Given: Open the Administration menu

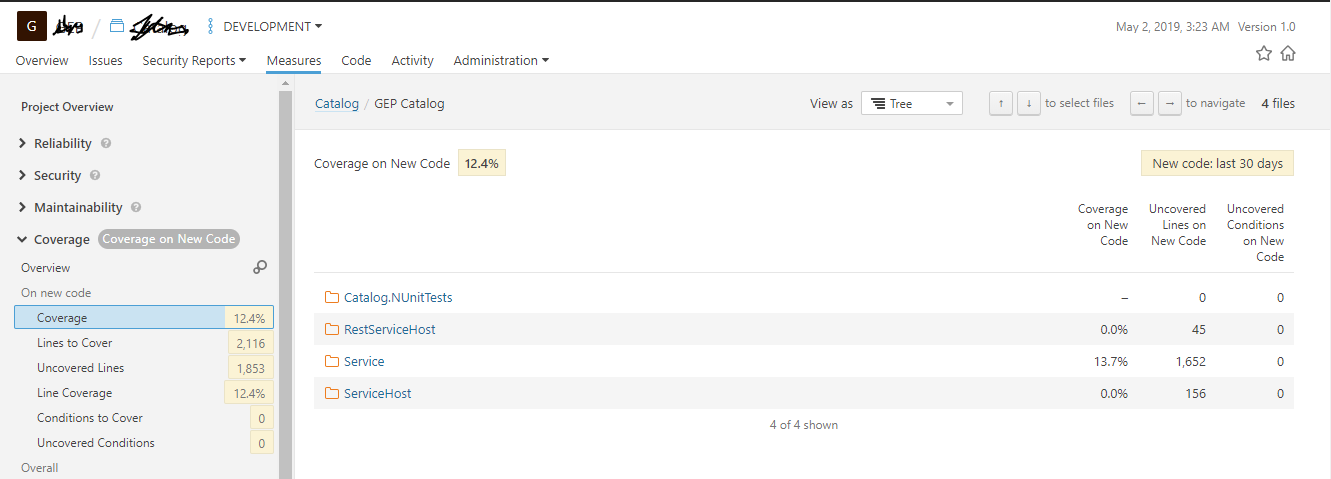Looking at the screenshot, I should coord(501,60).
